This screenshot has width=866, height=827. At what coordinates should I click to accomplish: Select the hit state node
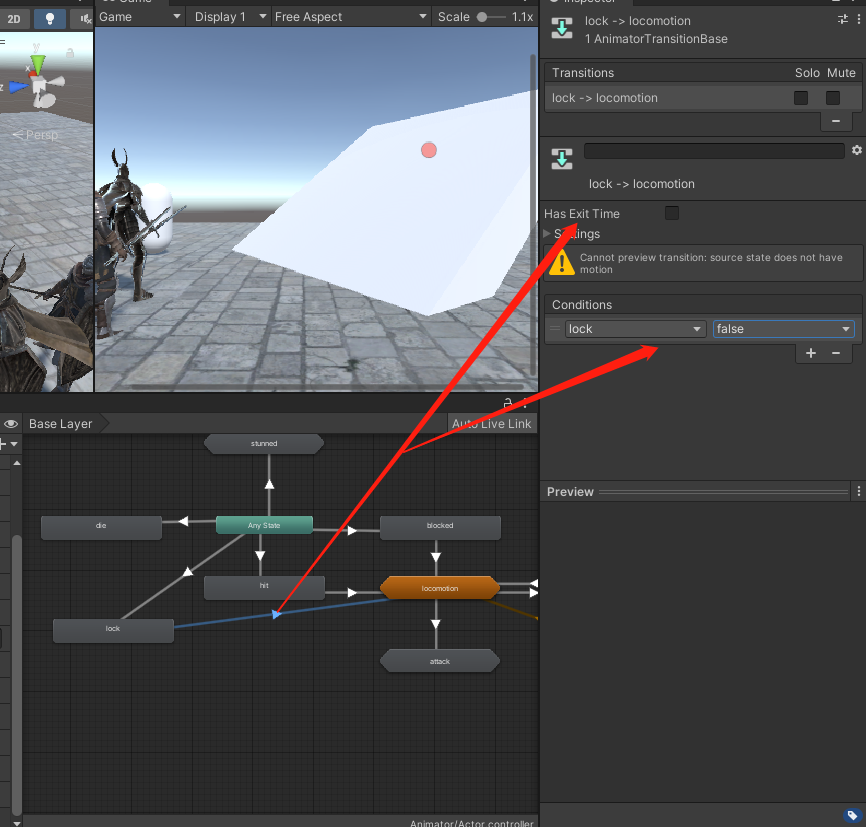(x=264, y=588)
